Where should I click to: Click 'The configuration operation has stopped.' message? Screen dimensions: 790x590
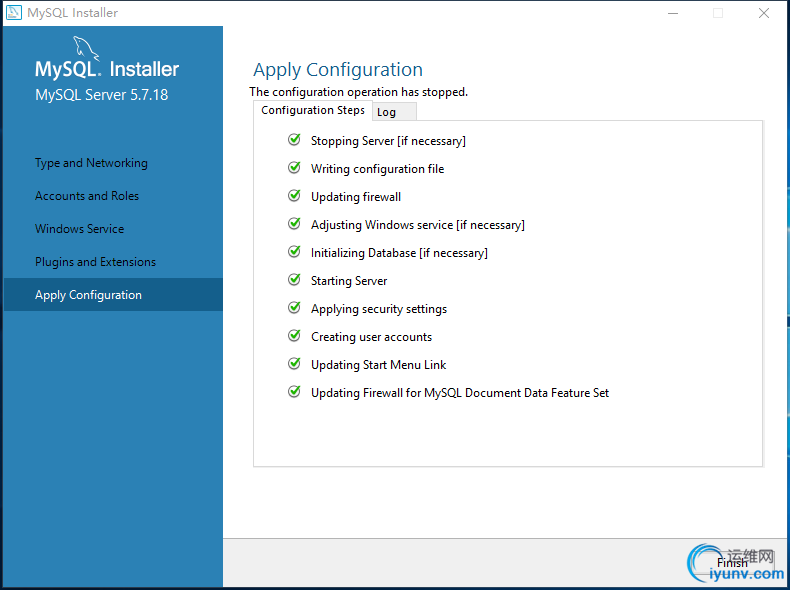[x=358, y=92]
